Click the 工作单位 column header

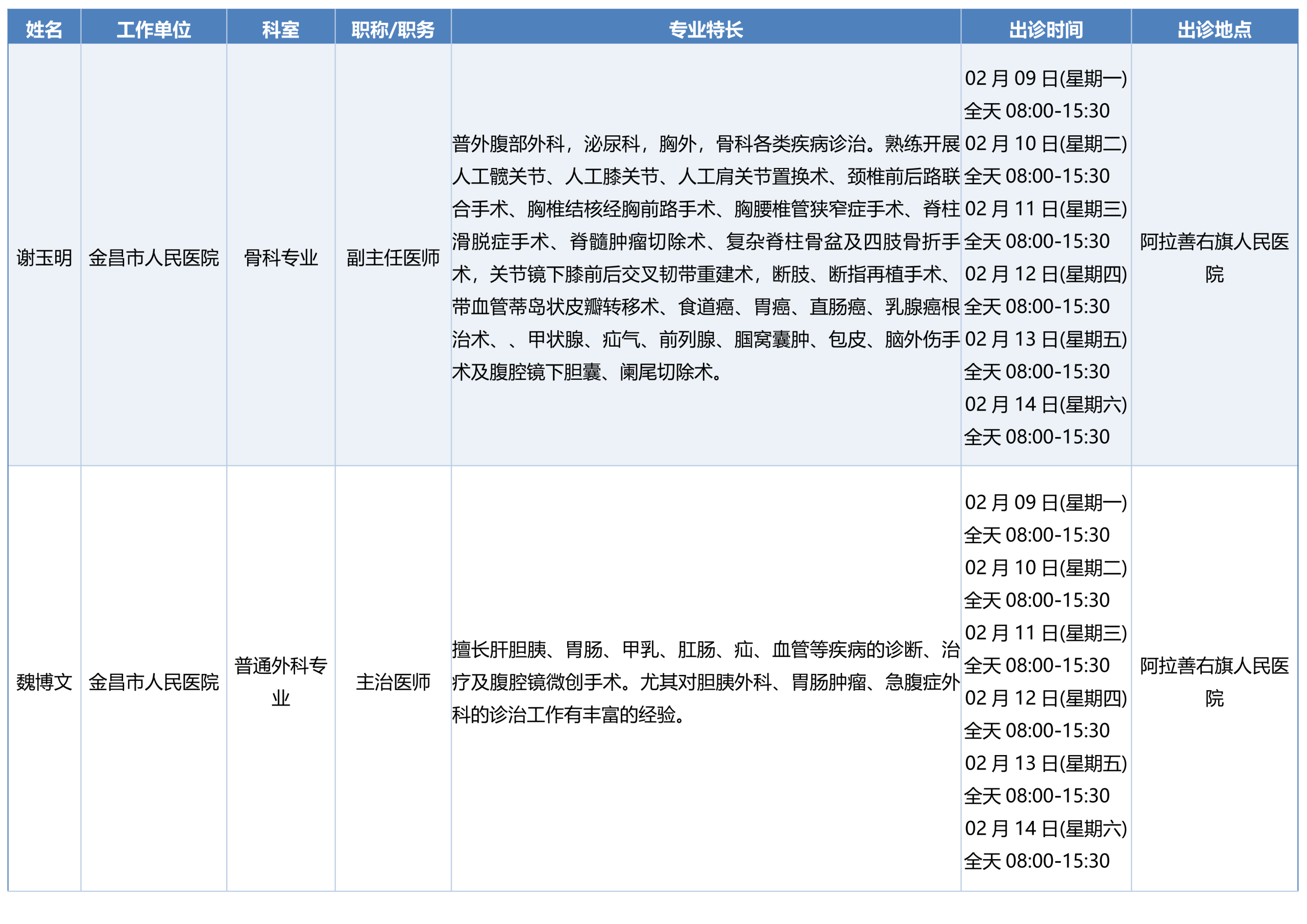154,29
